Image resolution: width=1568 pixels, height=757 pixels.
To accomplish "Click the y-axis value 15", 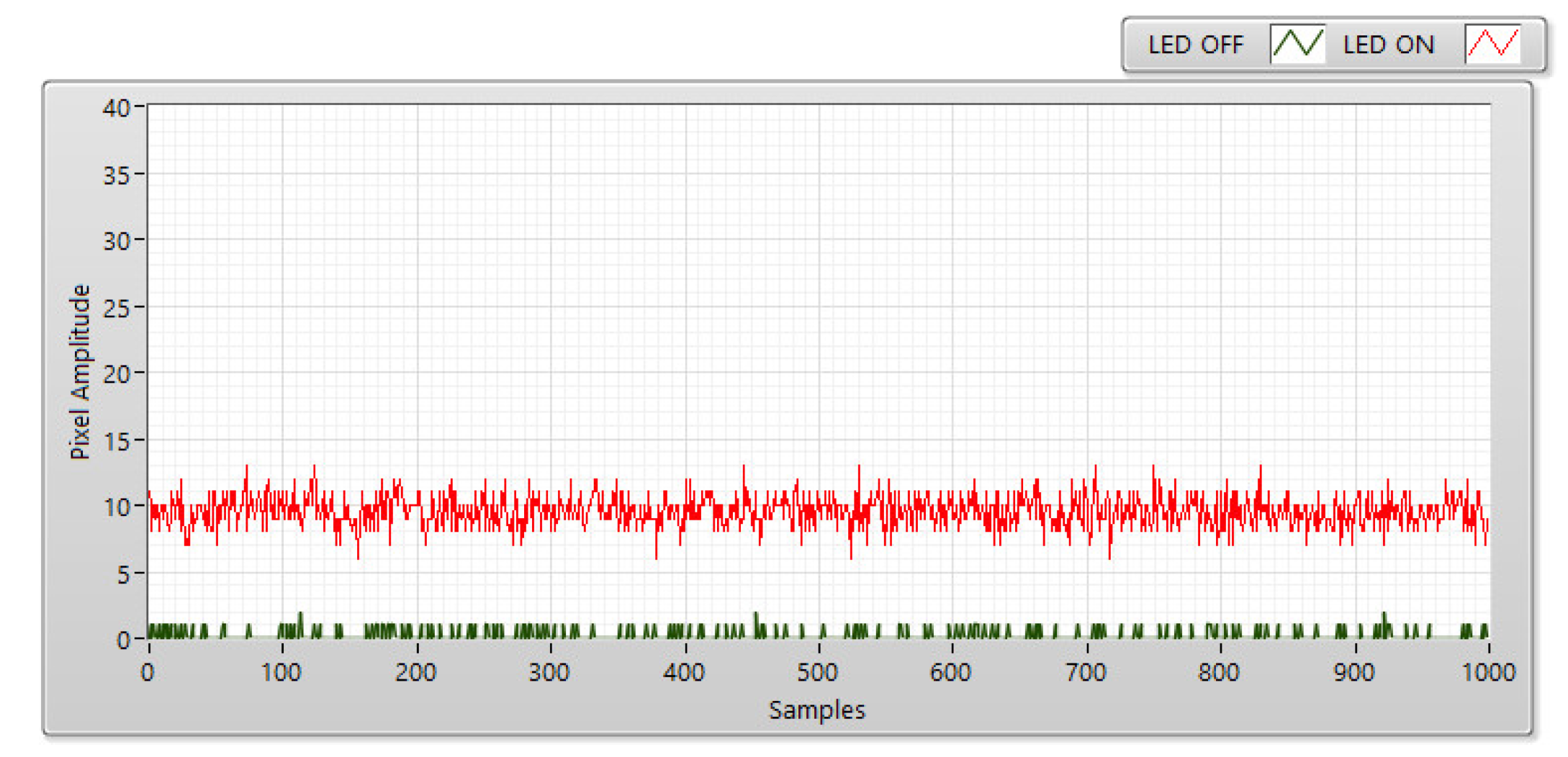I will [116, 441].
